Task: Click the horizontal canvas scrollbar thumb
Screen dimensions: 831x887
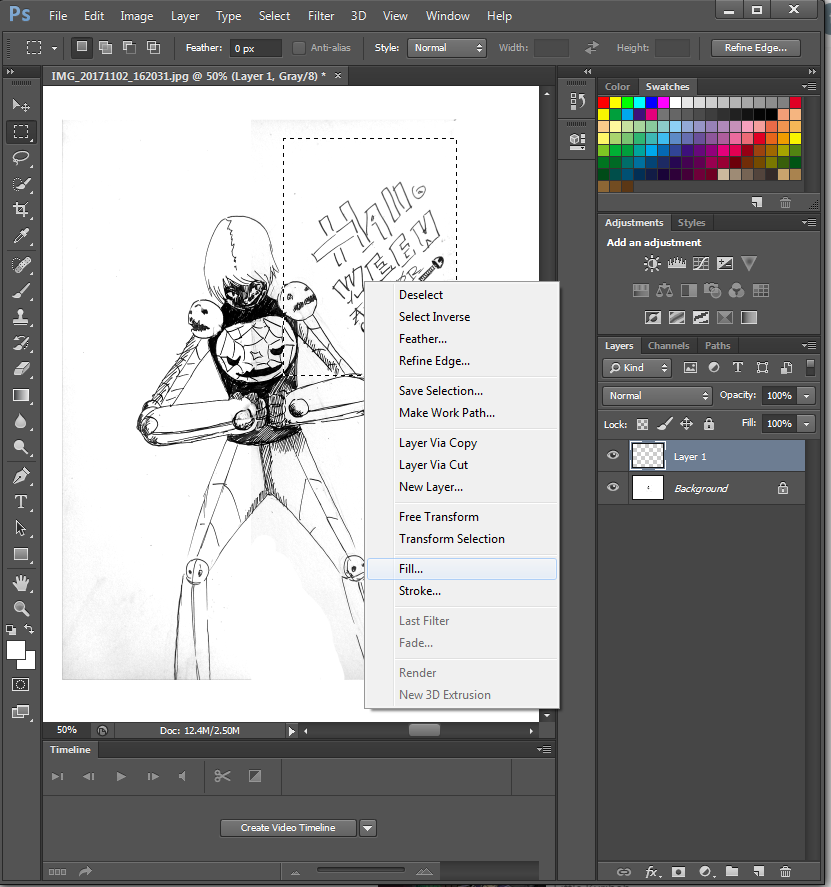Action: 424,731
